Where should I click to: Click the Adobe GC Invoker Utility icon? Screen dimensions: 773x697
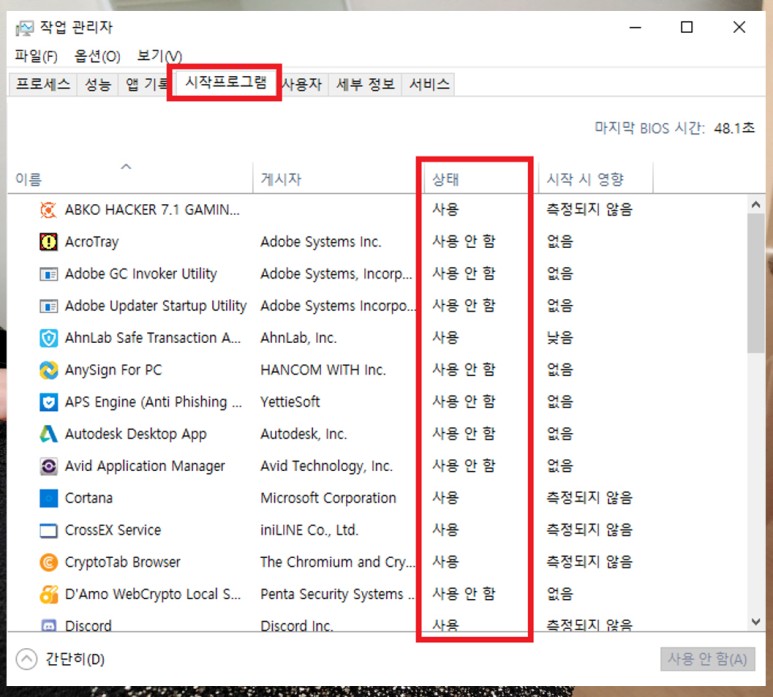tap(48, 274)
